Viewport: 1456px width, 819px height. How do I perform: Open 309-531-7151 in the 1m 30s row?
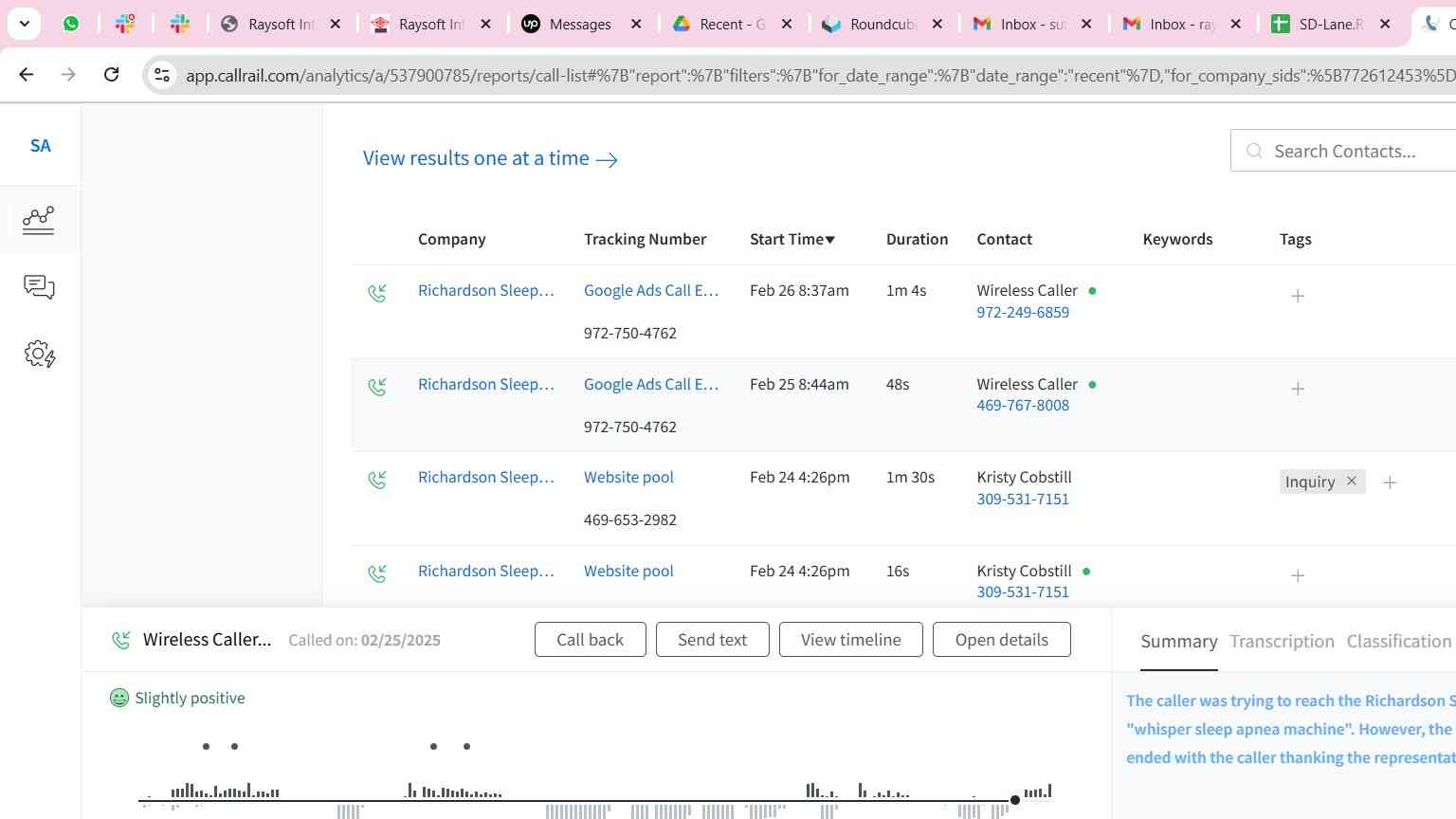click(1023, 499)
